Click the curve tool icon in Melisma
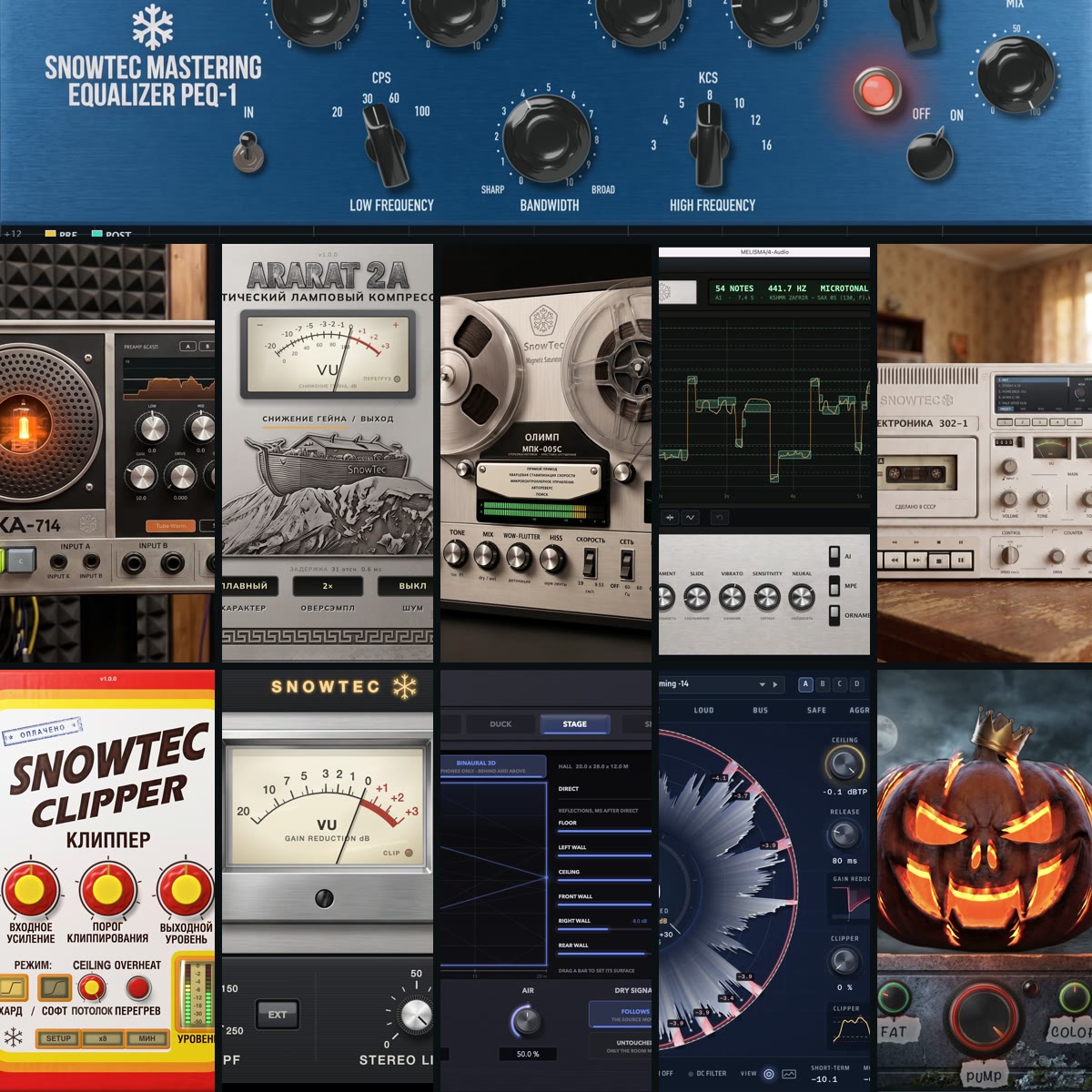 coord(690,517)
